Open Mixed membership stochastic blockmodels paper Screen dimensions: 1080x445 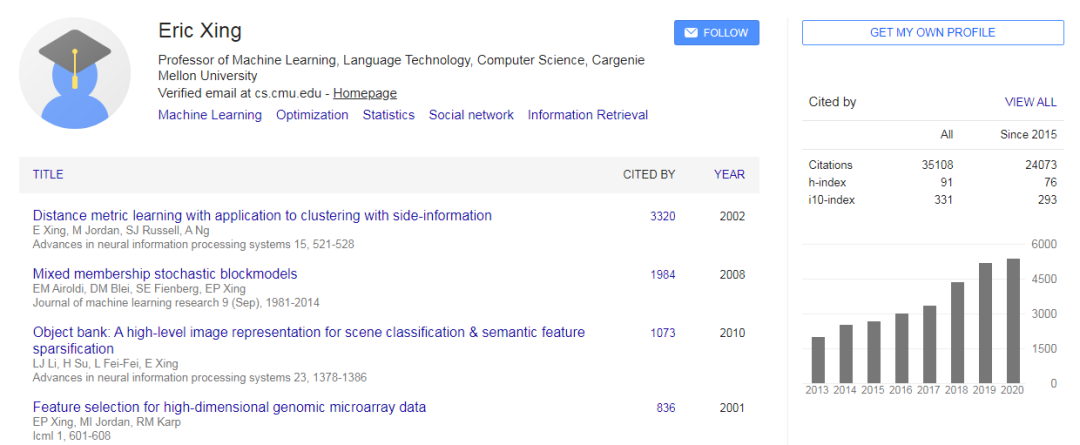[165, 274]
